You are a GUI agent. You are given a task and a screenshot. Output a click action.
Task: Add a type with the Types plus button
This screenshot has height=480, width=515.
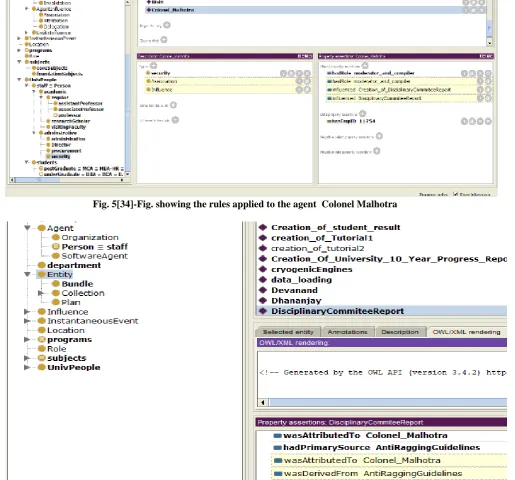point(153,66)
